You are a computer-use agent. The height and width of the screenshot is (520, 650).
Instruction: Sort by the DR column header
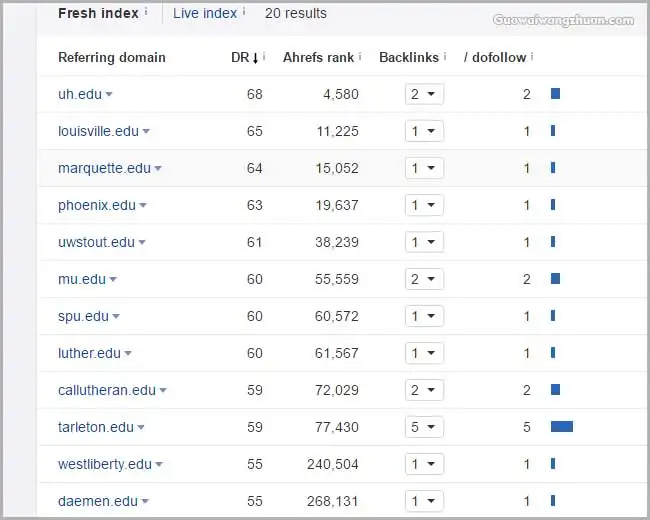[245, 57]
